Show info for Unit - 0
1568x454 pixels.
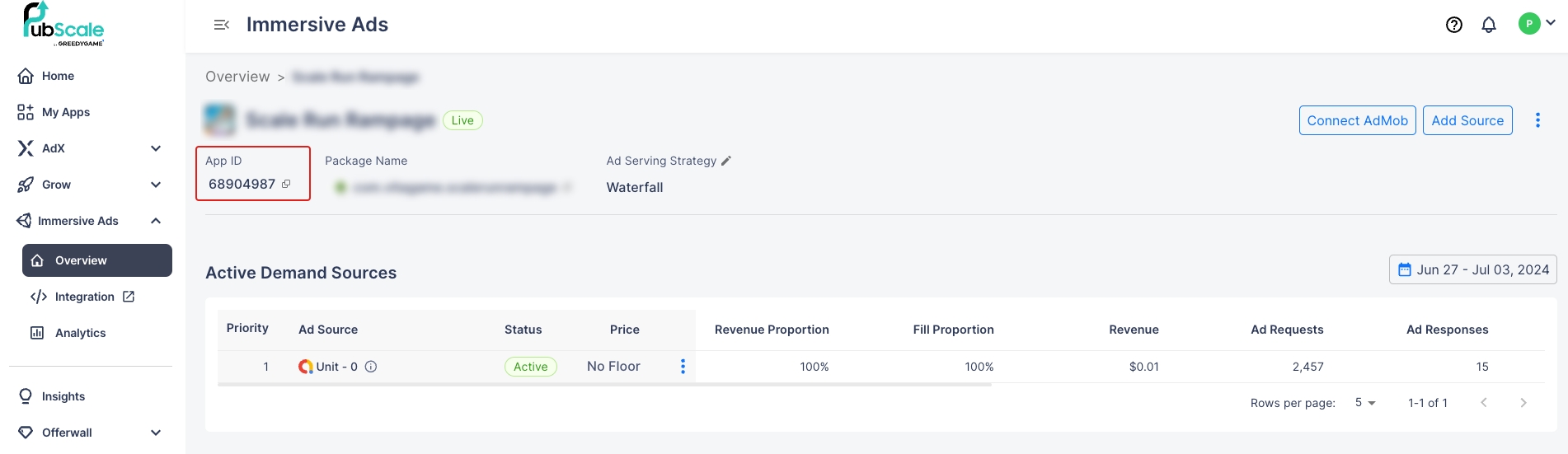[x=371, y=367]
